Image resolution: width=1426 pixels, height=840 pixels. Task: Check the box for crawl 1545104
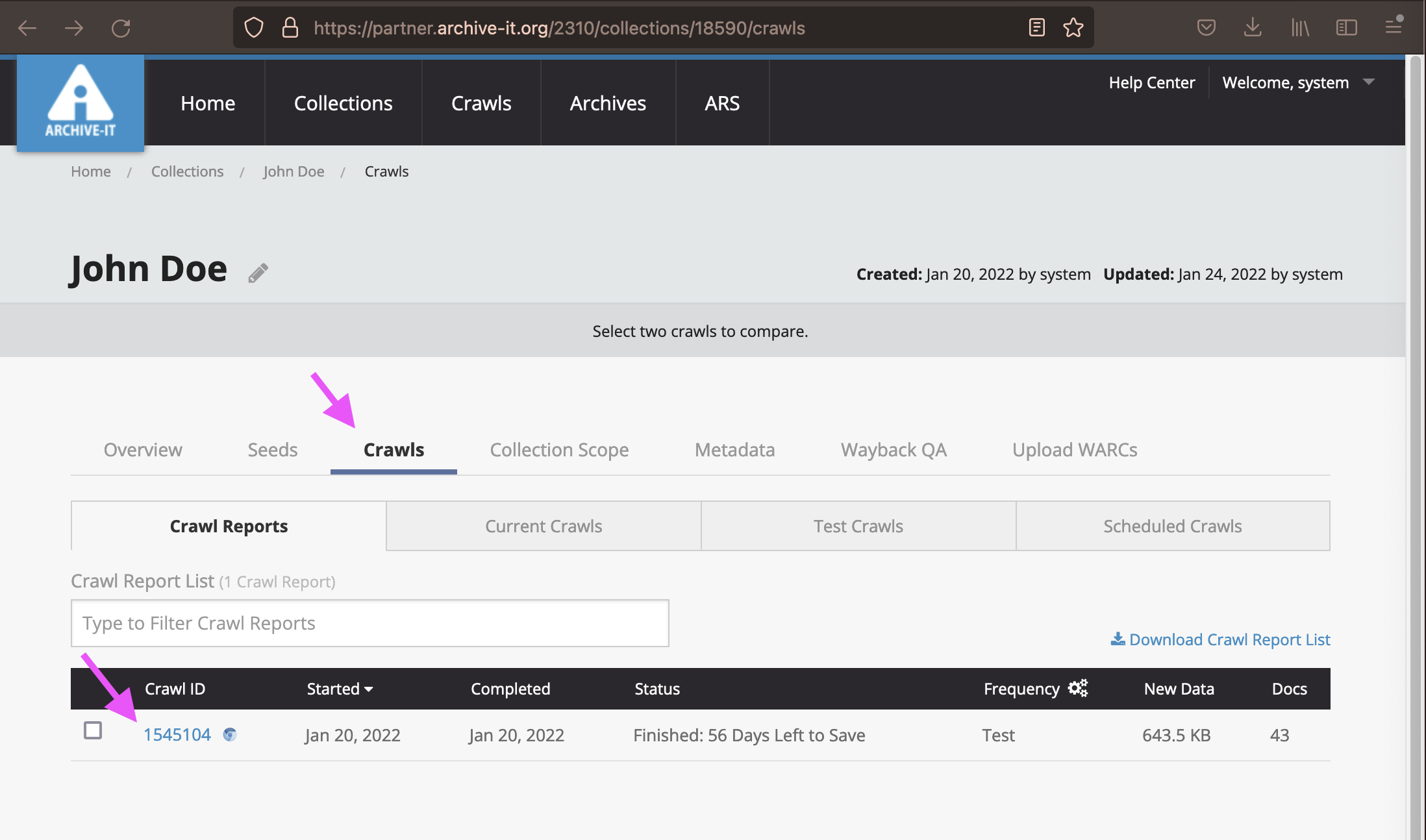pos(93,730)
